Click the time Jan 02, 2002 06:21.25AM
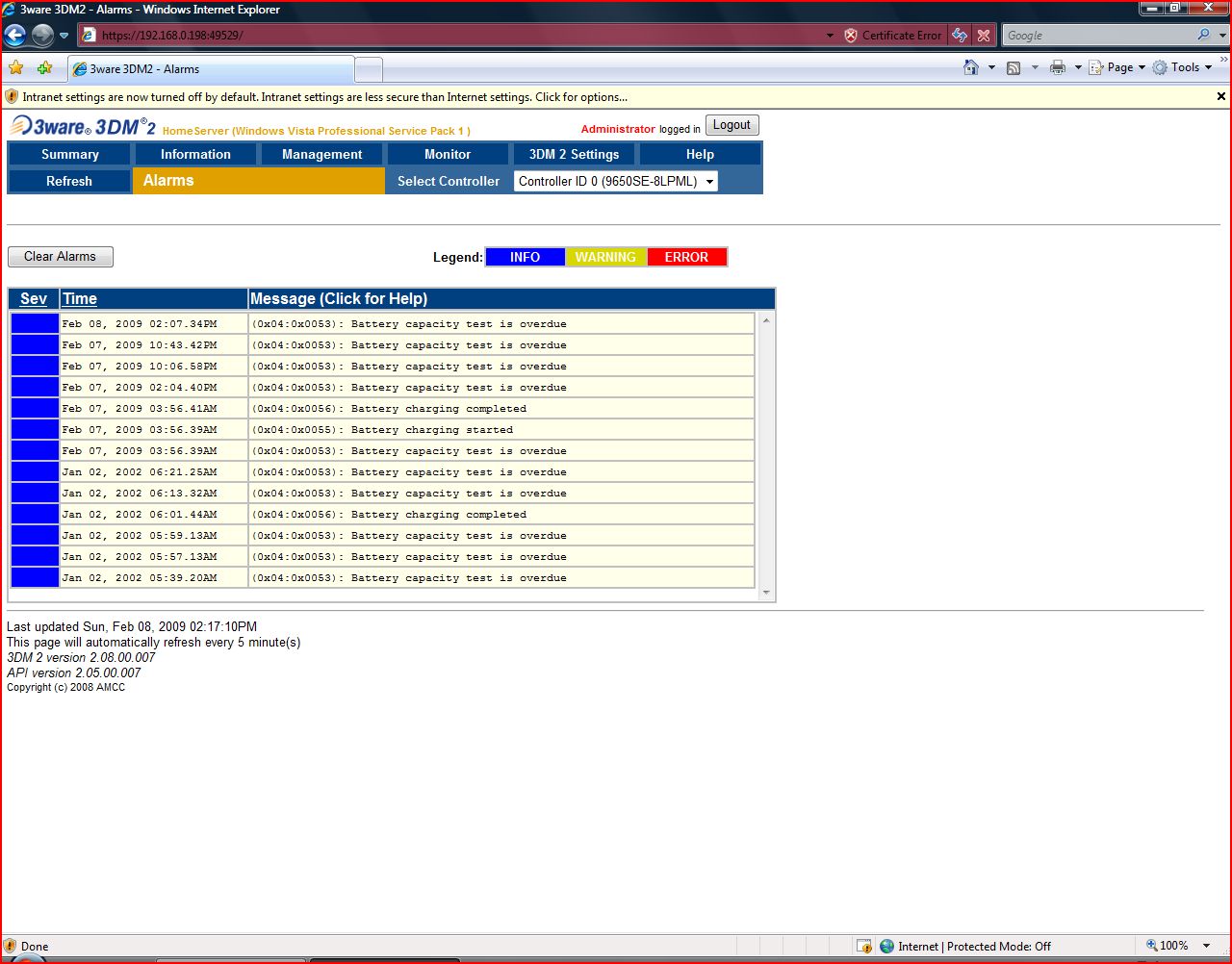Screen dimensions: 1232x964 click(x=140, y=472)
